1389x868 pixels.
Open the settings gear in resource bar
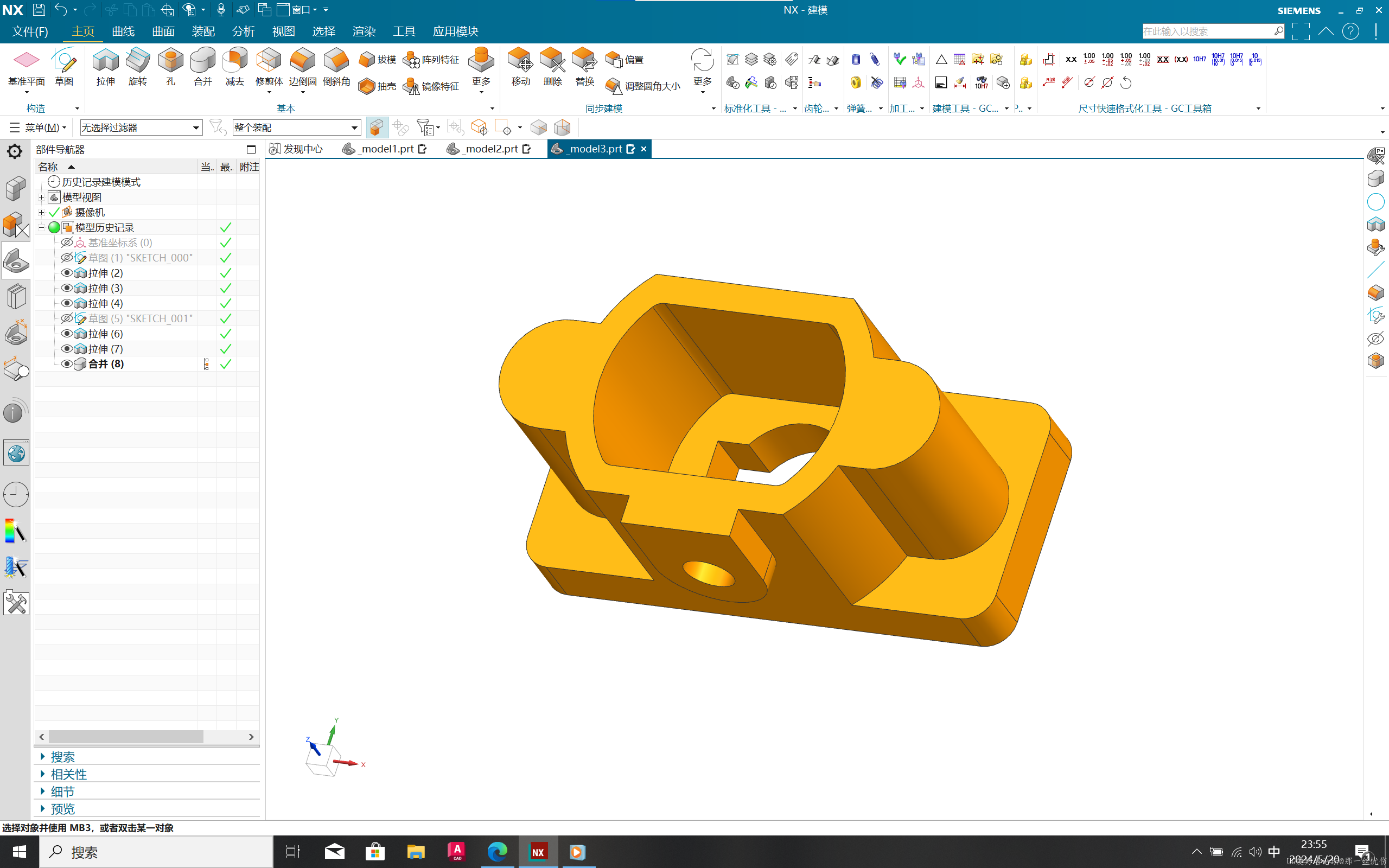pos(14,151)
